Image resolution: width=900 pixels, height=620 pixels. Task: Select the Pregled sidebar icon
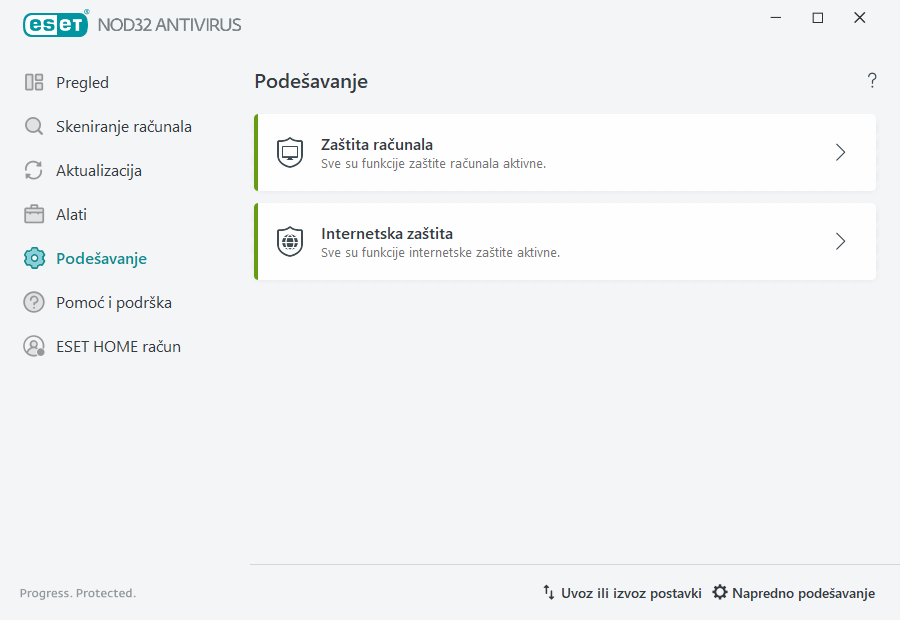point(34,82)
